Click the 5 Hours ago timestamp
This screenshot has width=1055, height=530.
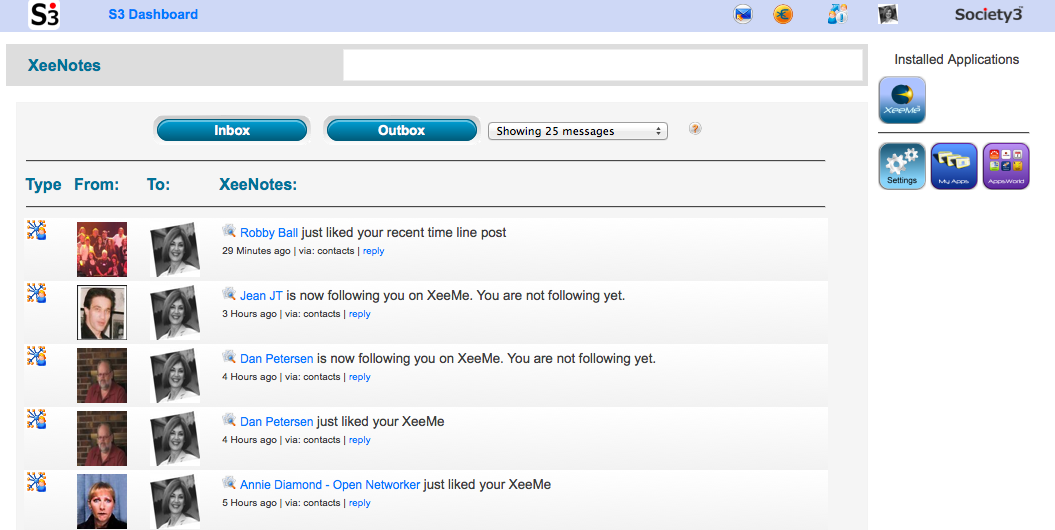(250, 503)
